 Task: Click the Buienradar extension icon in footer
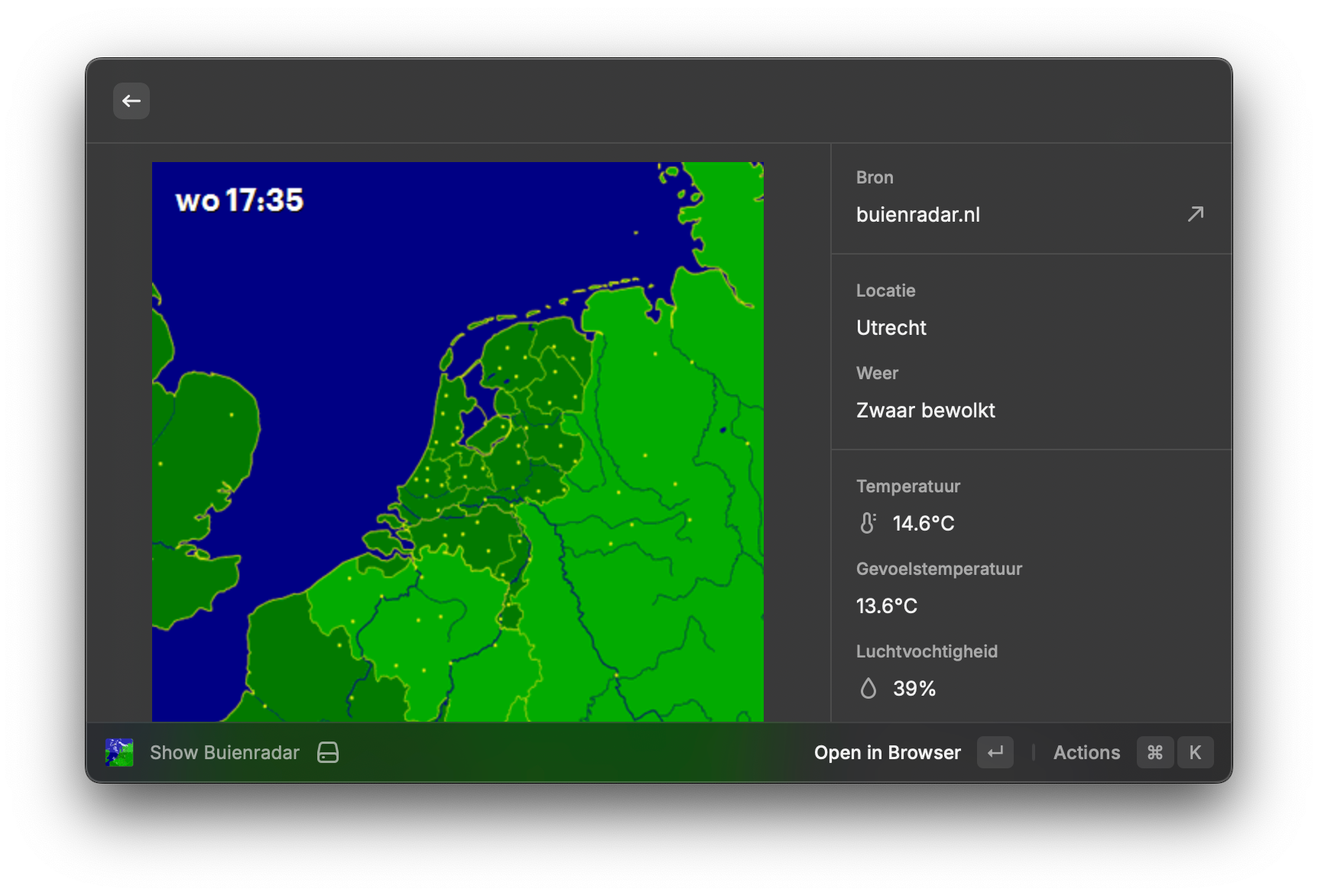pos(119,752)
